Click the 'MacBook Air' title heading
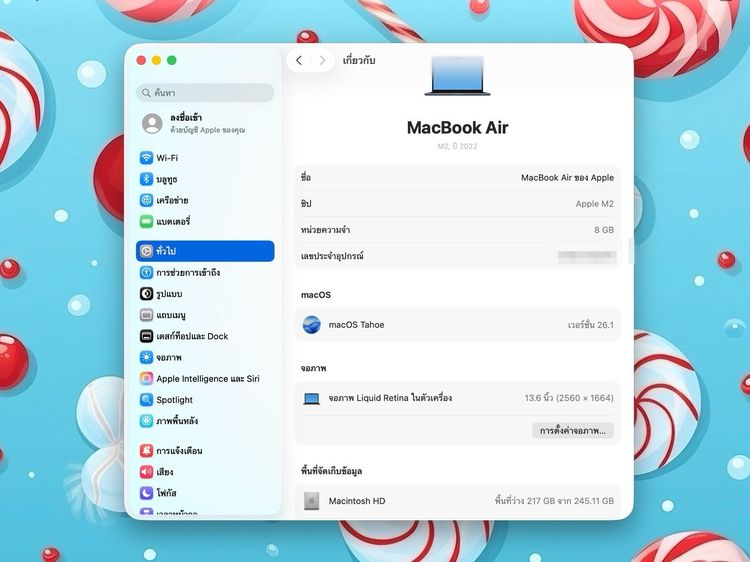Viewport: 750px width, 562px height. pos(457,127)
